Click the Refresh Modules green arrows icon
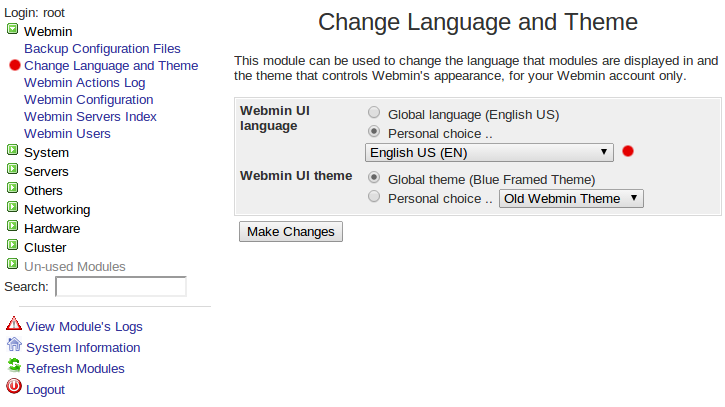 click(14, 365)
